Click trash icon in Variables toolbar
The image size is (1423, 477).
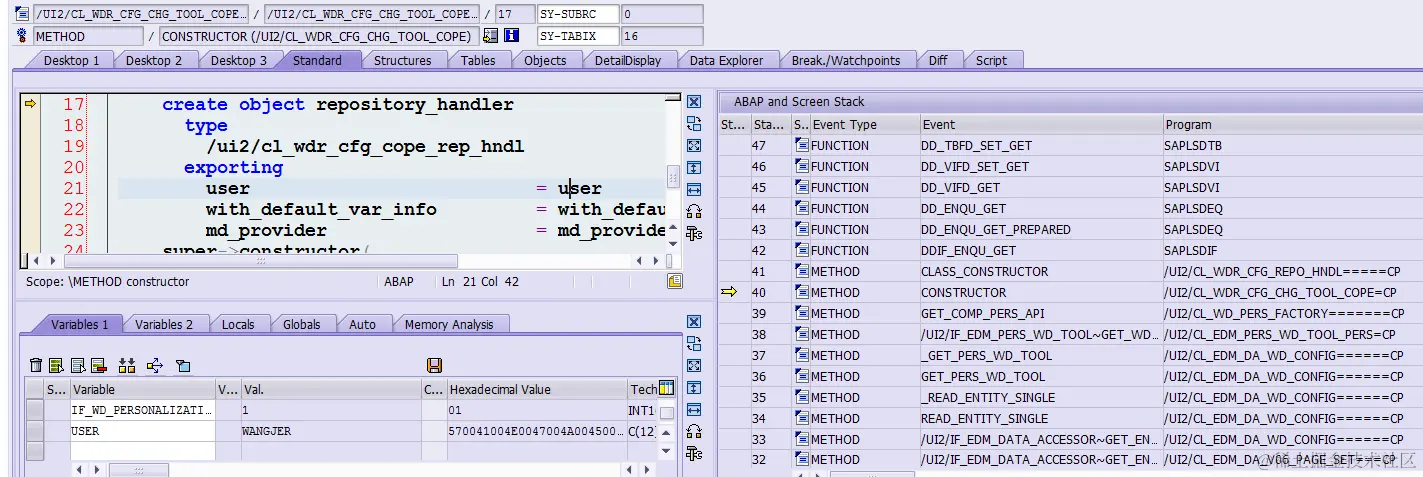tap(36, 366)
